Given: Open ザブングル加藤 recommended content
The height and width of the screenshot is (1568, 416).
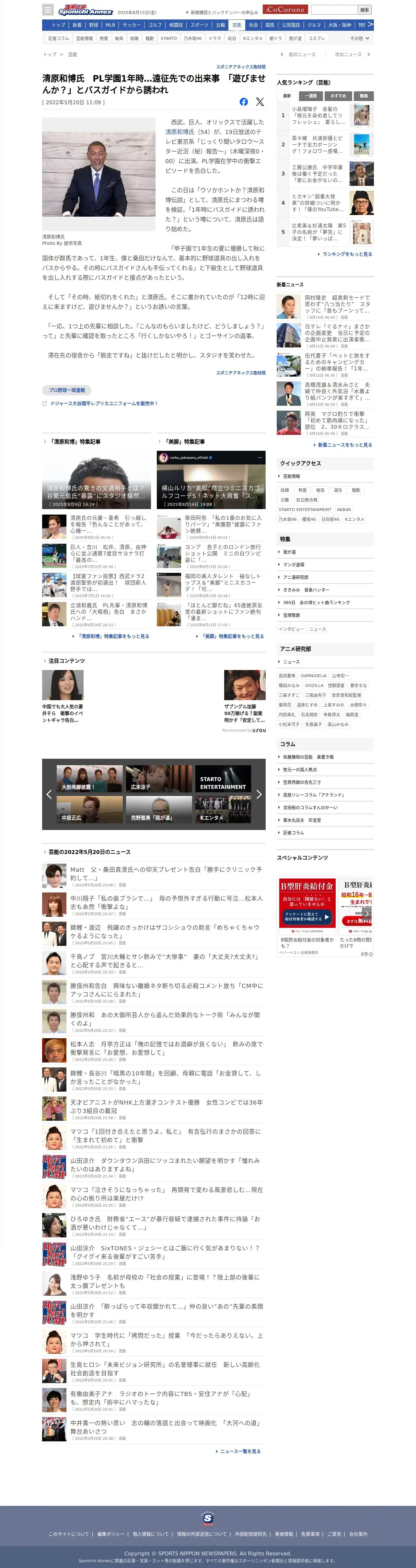Looking at the screenshot, I should pyautogui.click(x=244, y=696).
